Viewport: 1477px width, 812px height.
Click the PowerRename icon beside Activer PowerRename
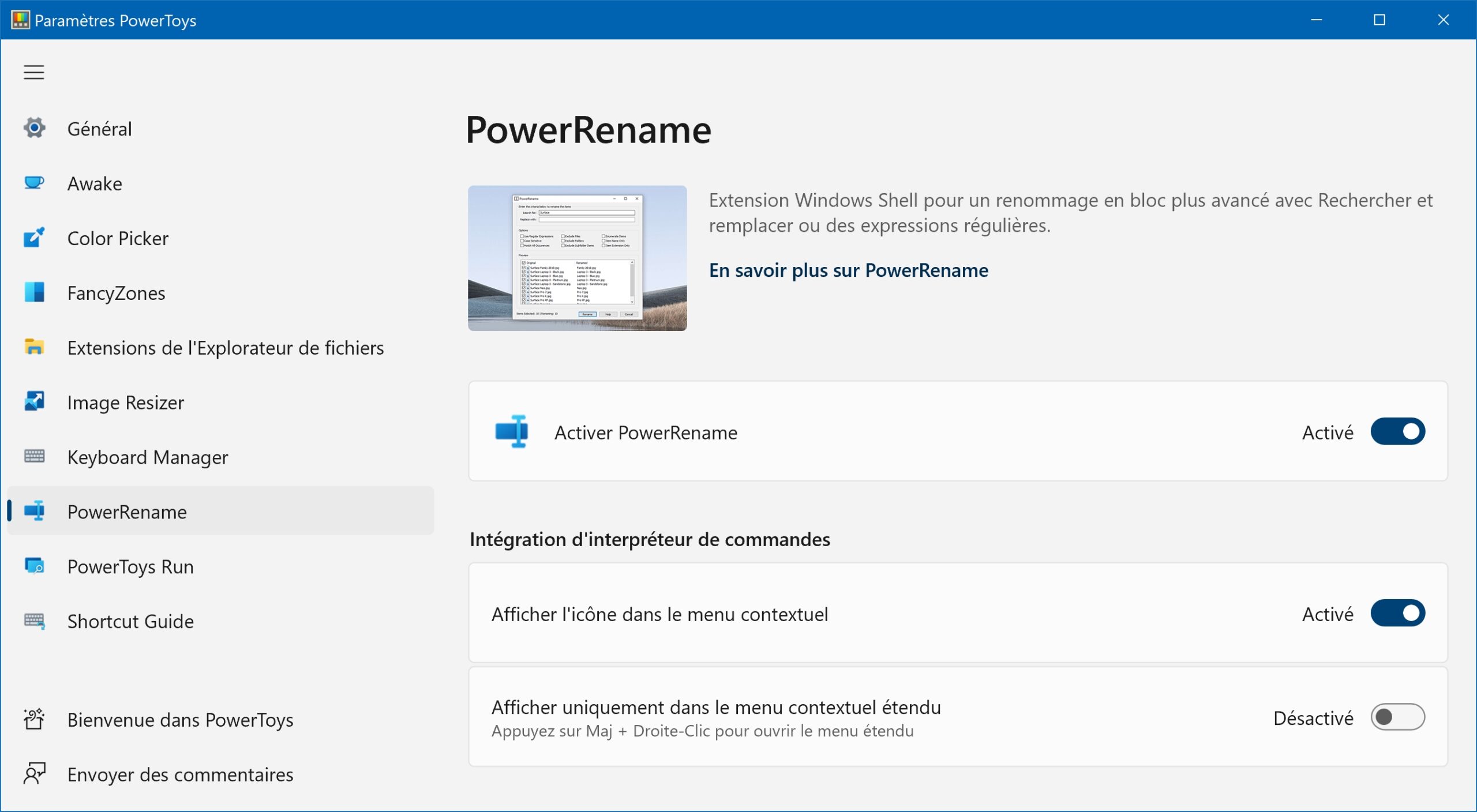(511, 431)
